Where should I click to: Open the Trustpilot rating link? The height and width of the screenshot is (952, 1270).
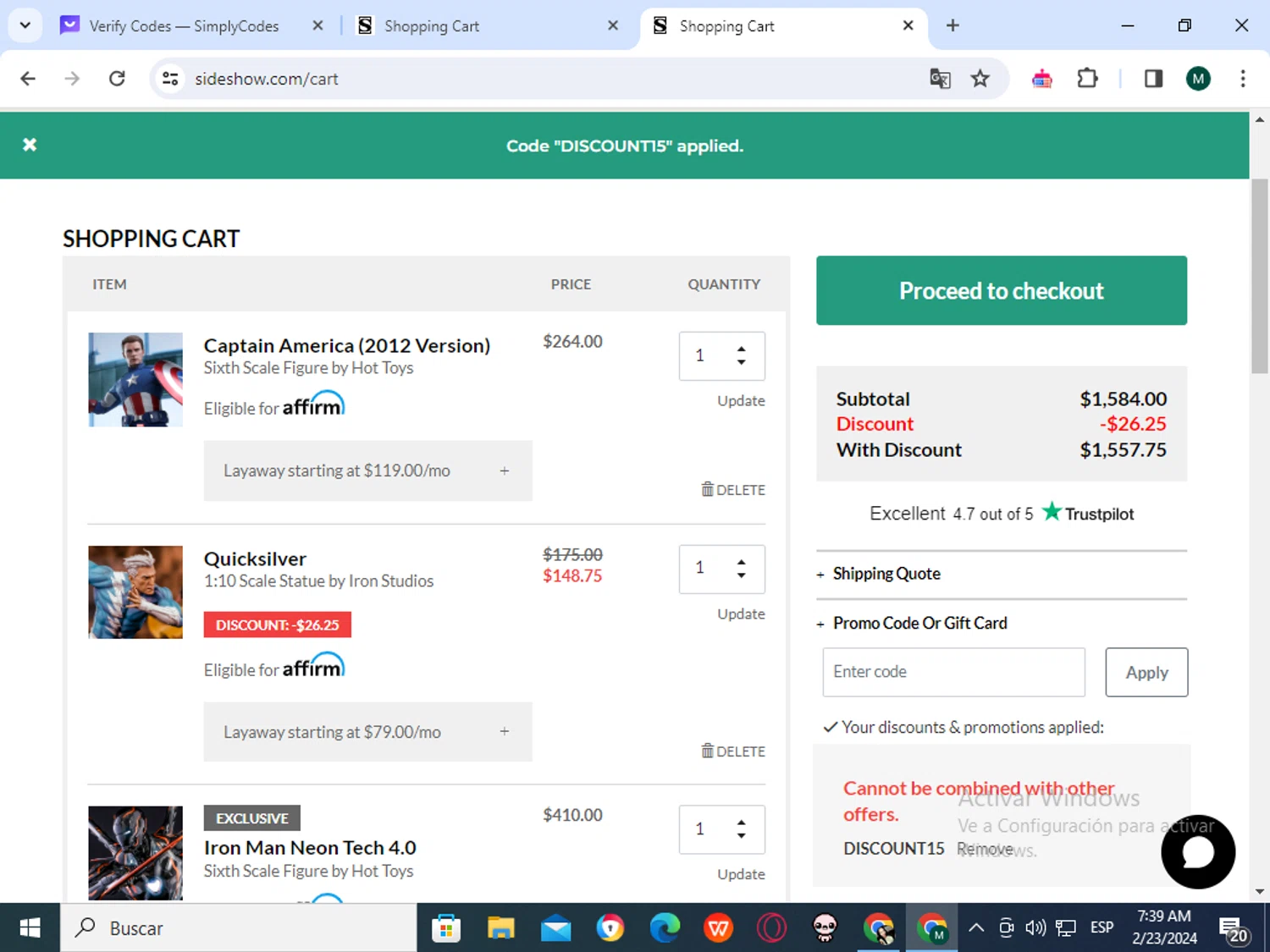pos(1002,513)
